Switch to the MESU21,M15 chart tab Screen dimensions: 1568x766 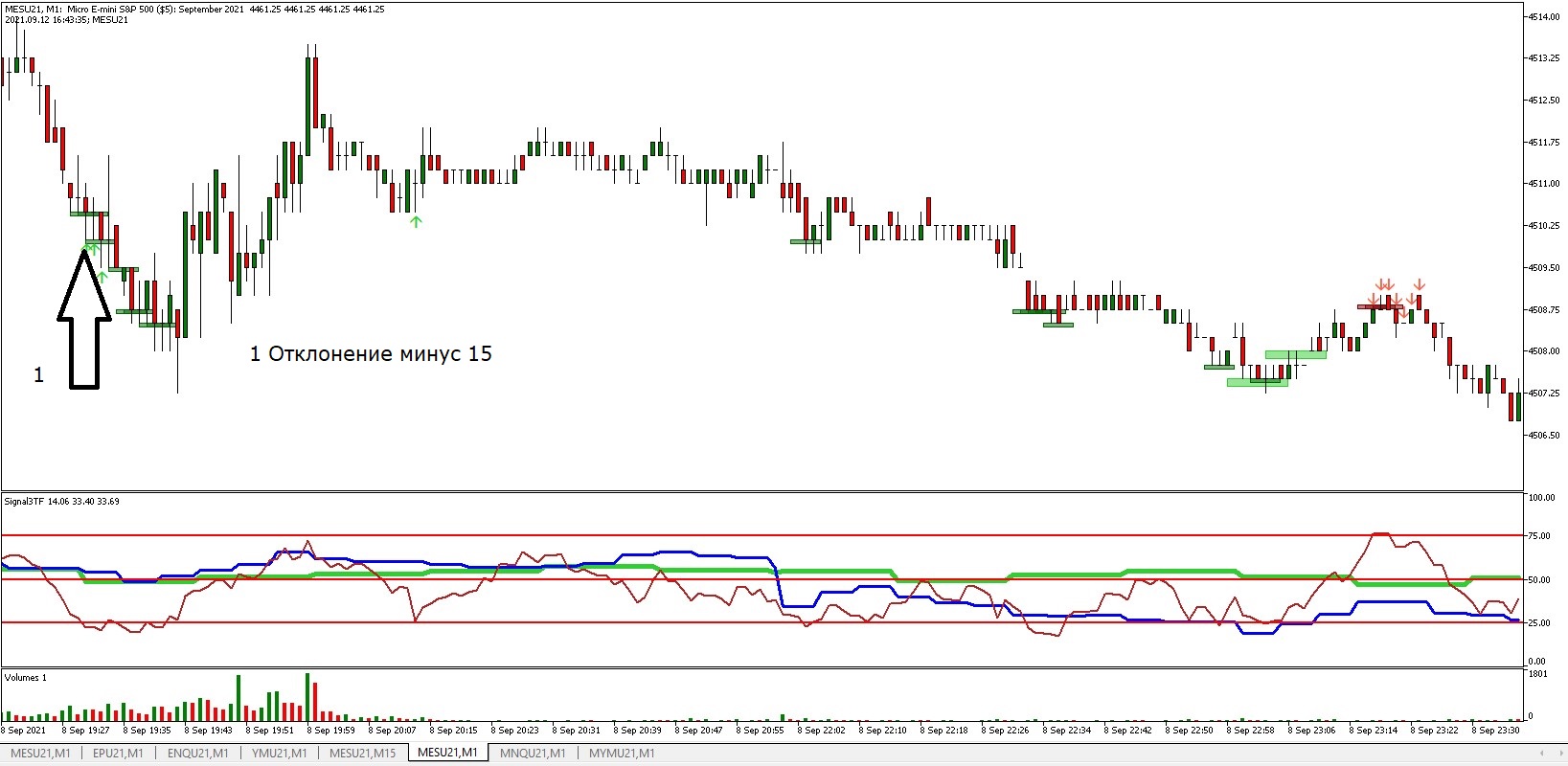tap(362, 754)
